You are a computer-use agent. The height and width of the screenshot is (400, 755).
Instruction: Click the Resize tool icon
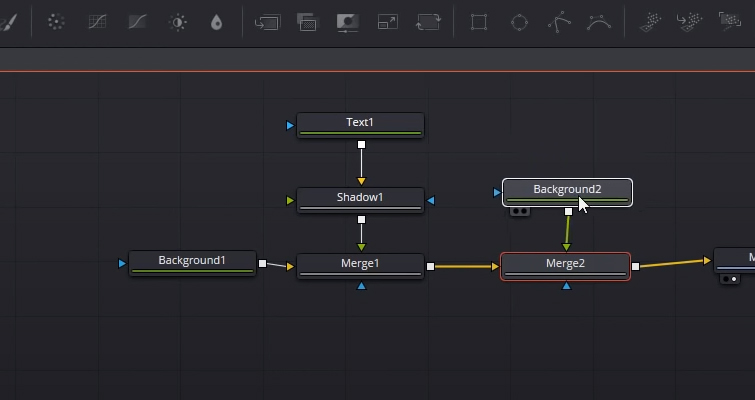[388, 22]
